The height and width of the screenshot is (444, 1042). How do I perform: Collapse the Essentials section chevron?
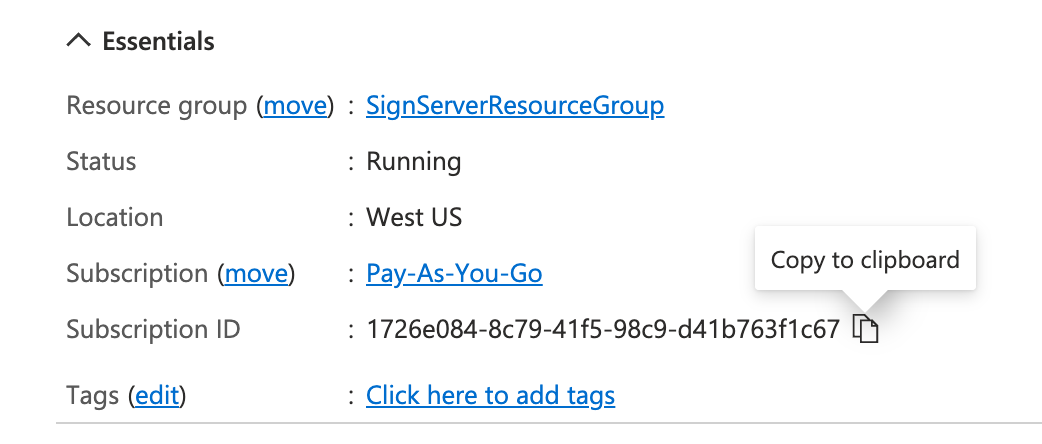pyautogui.click(x=77, y=42)
